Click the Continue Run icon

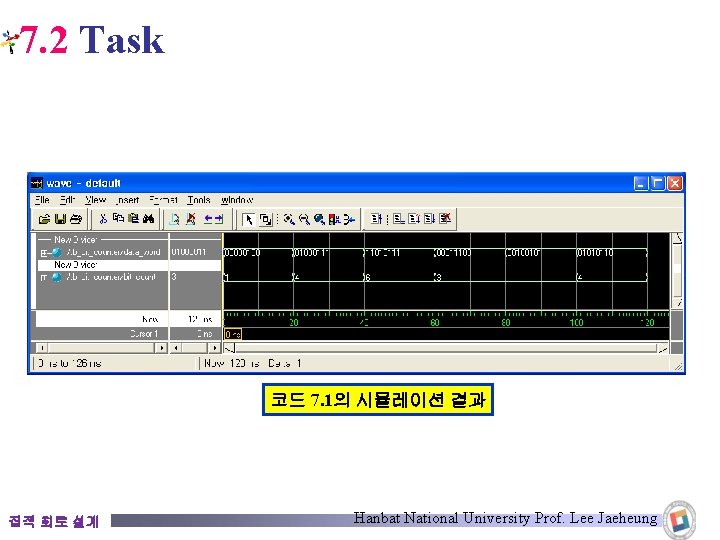tap(414, 219)
